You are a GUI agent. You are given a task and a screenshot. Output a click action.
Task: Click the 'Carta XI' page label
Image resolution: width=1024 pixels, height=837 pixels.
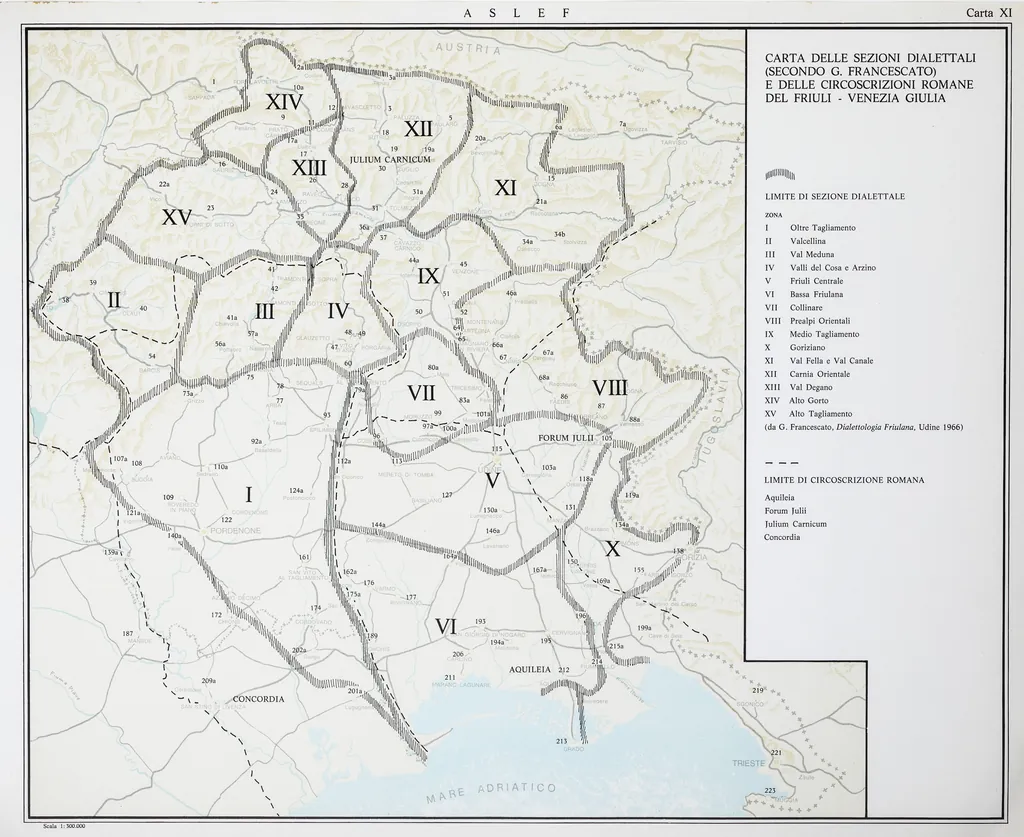(988, 12)
